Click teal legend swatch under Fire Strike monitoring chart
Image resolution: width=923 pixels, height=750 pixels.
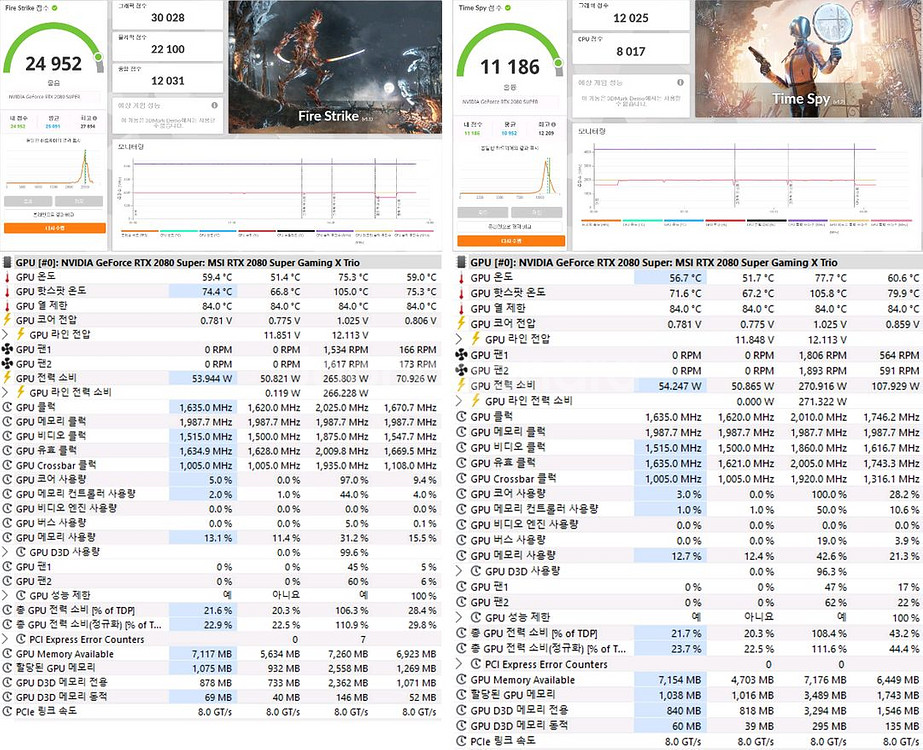tap(178, 231)
